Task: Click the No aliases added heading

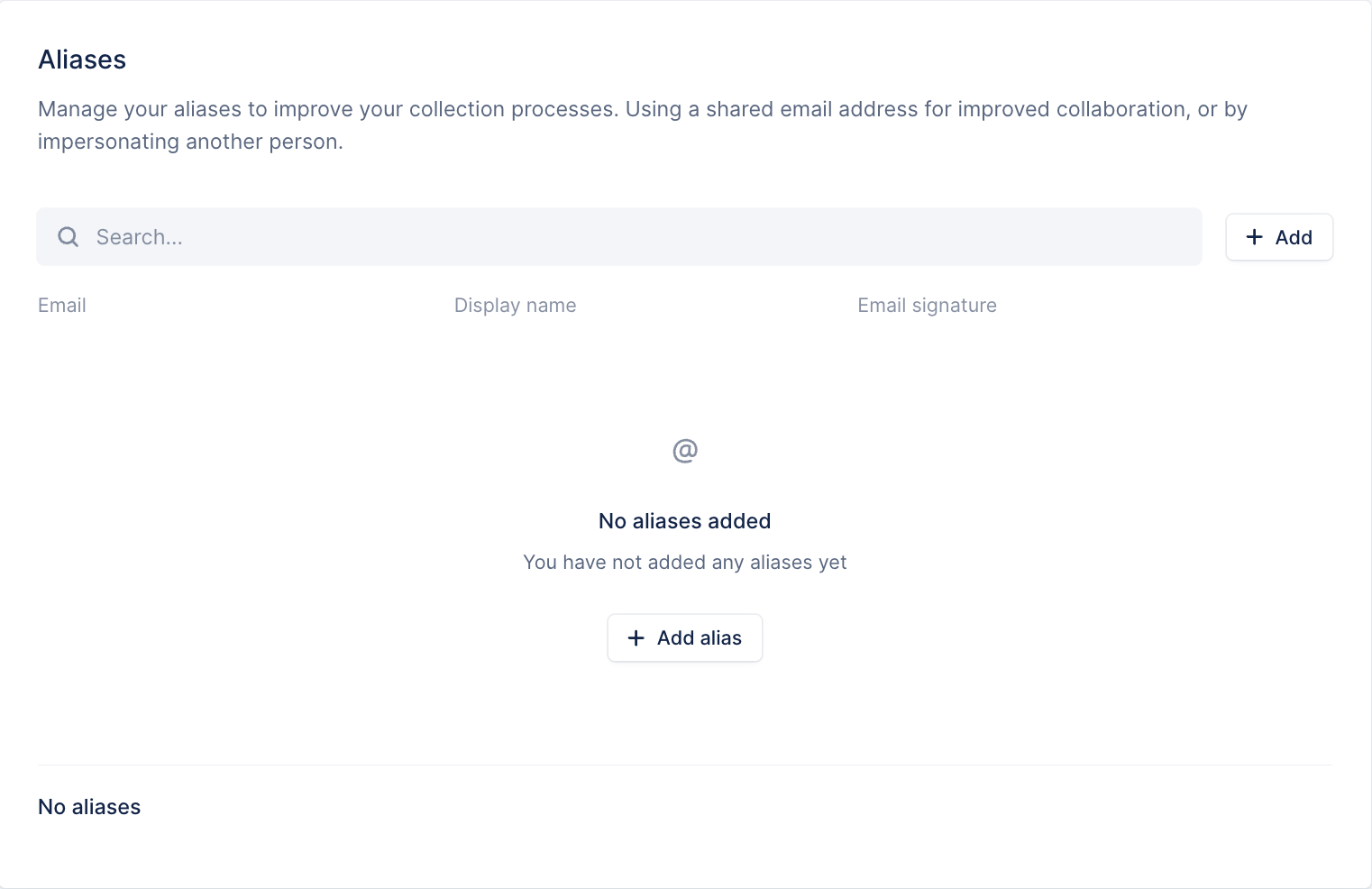Action: [x=684, y=521]
